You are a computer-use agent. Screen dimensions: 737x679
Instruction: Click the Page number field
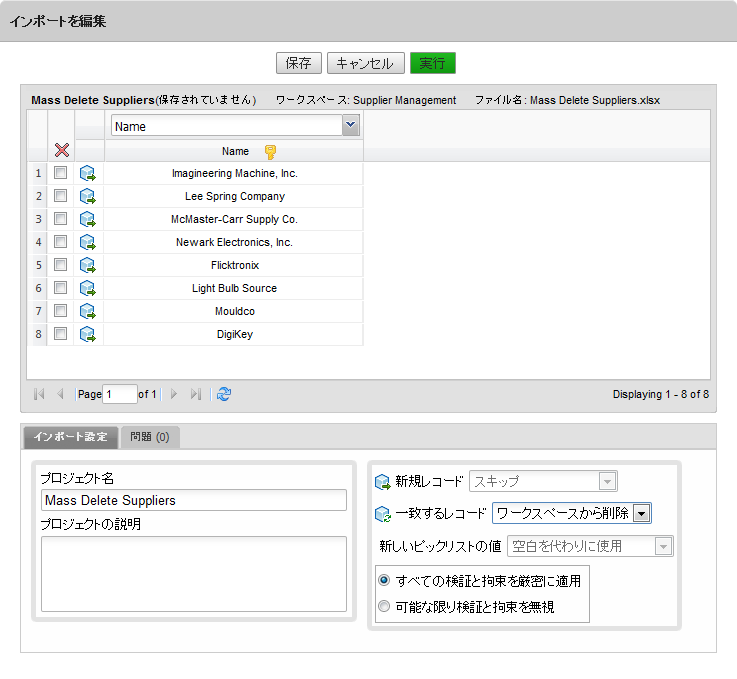120,394
